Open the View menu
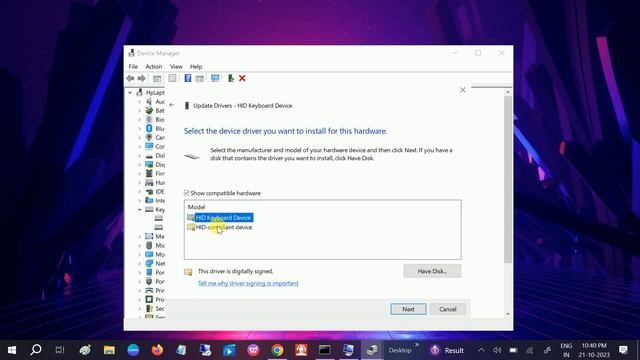This screenshot has width=640, height=360. [176, 67]
